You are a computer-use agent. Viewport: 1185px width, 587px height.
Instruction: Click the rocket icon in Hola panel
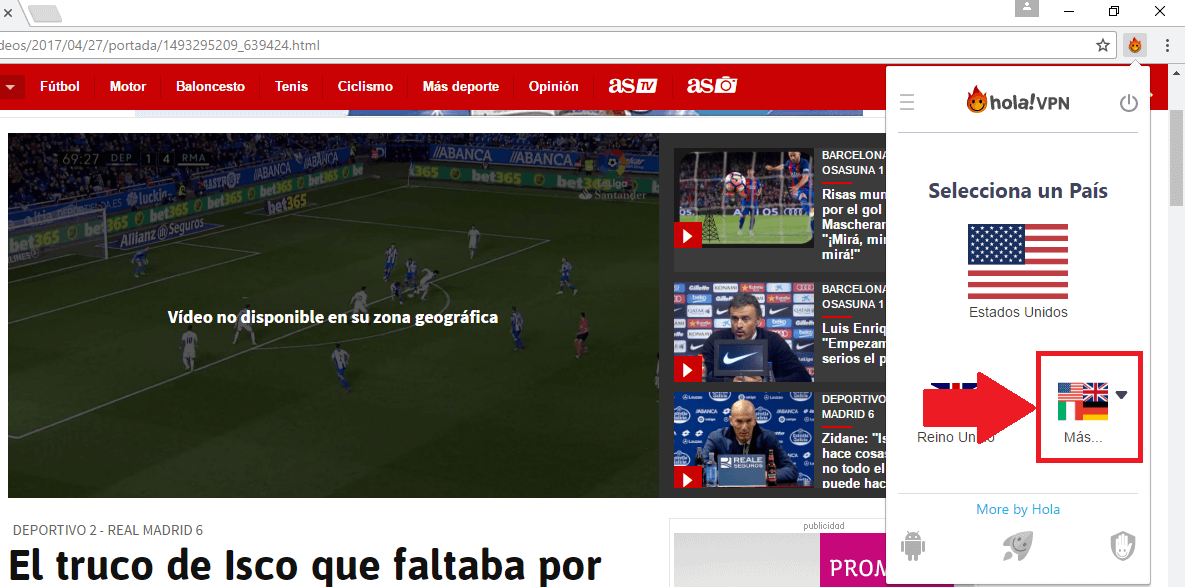pyautogui.click(x=1017, y=545)
